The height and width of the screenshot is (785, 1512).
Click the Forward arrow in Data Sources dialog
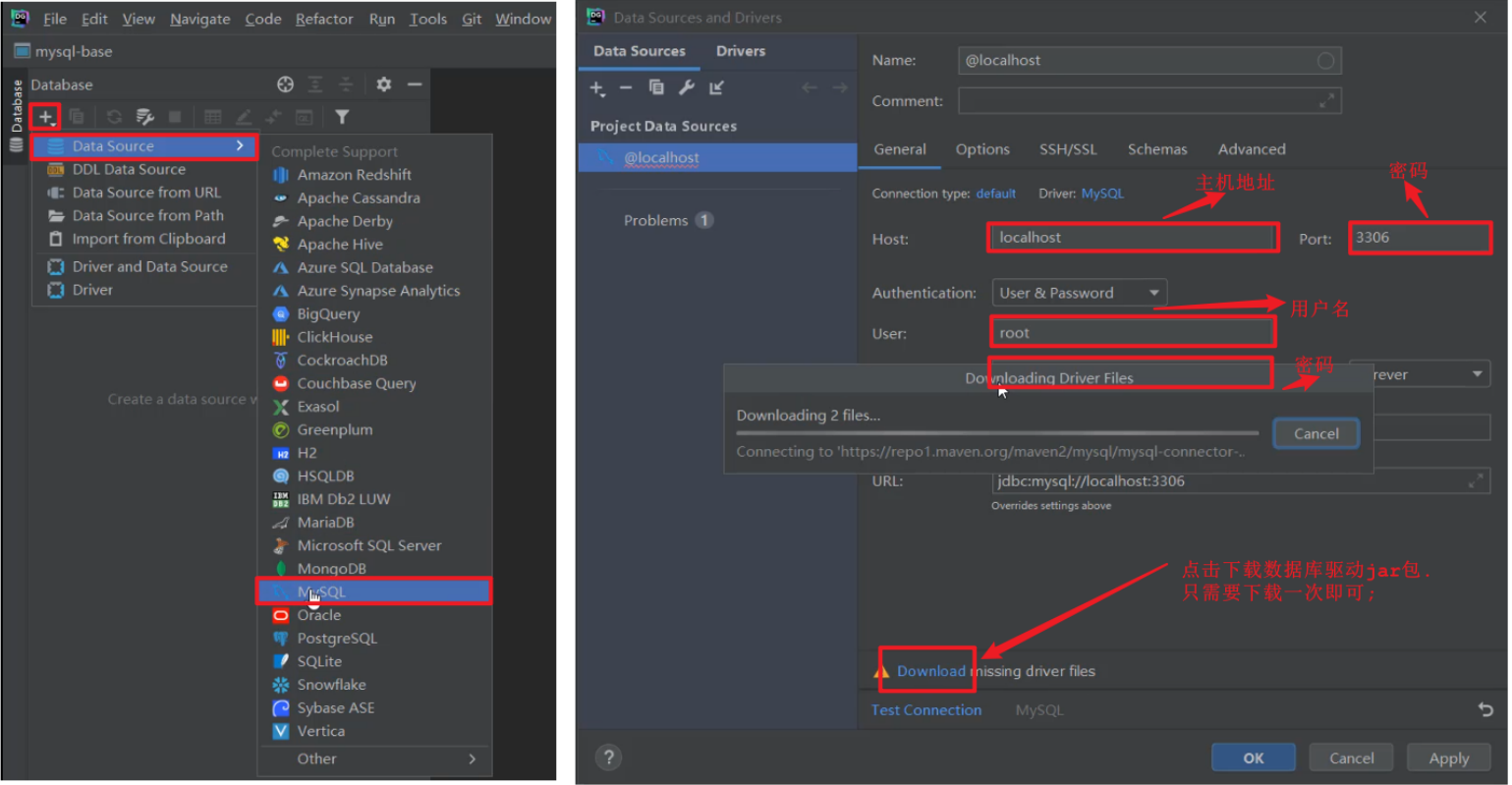pos(840,87)
